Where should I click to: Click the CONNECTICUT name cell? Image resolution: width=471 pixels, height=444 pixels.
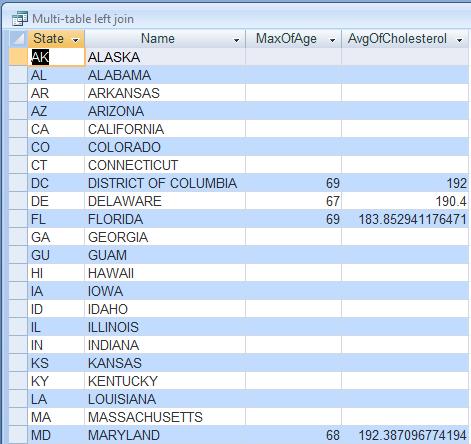tap(165, 165)
